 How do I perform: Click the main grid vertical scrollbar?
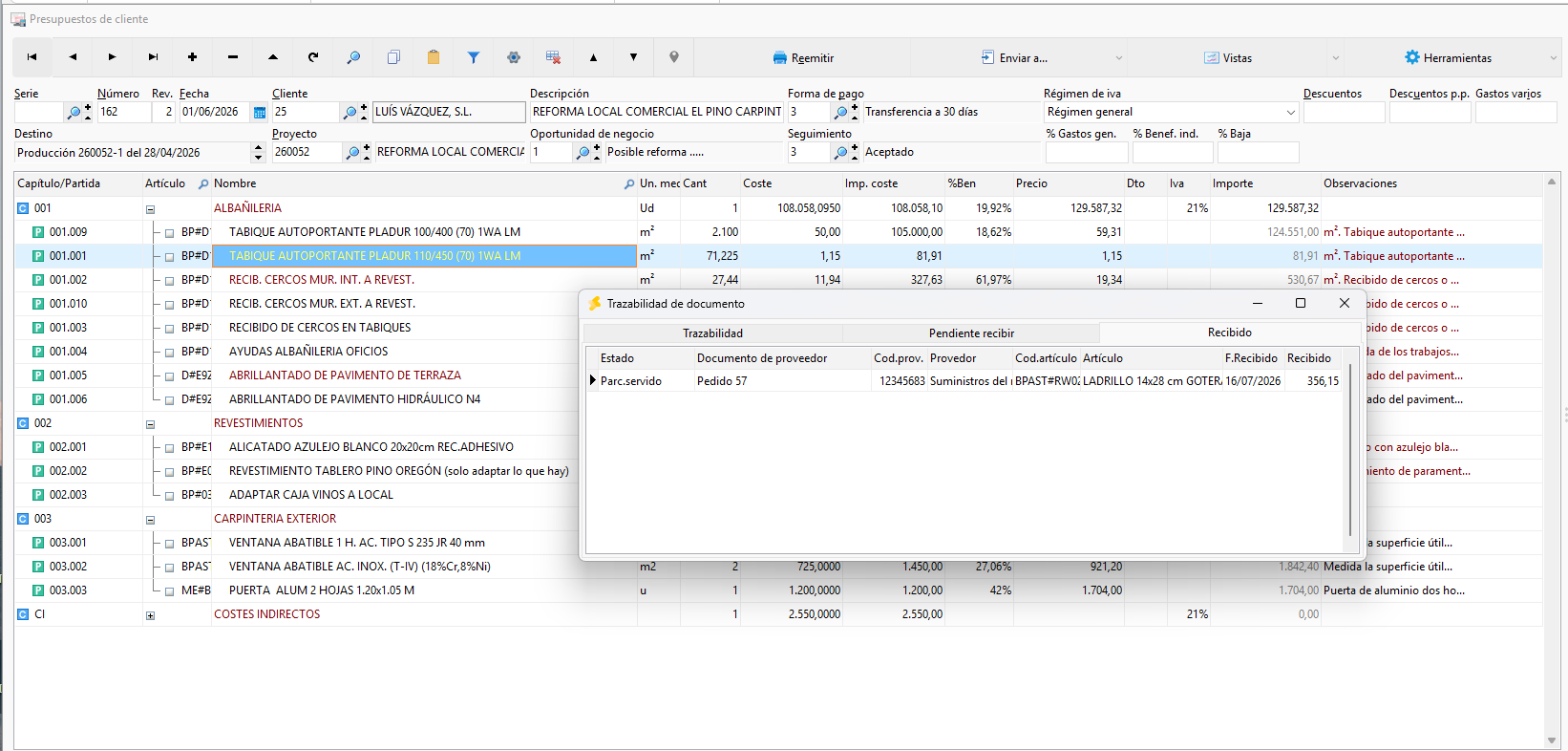tap(1552, 461)
